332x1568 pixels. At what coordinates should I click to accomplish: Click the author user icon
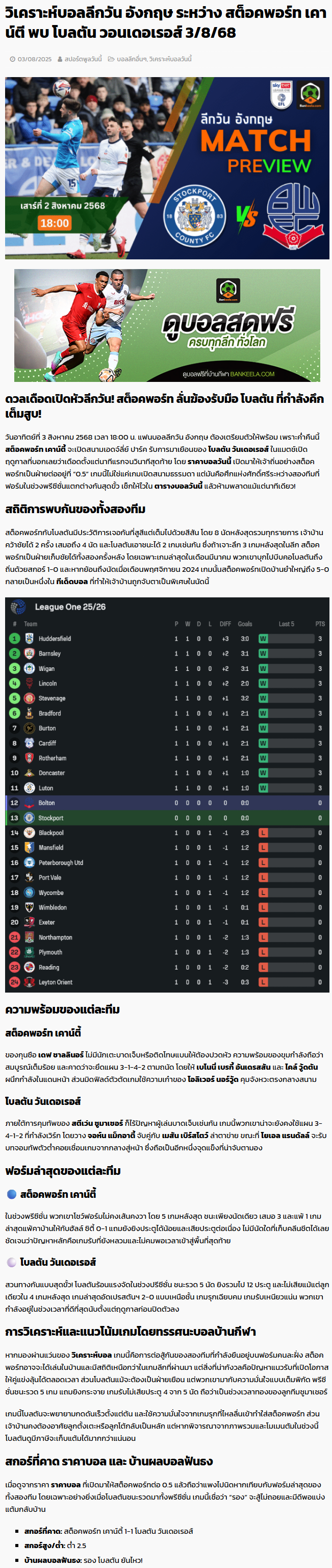pyautogui.click(x=60, y=59)
